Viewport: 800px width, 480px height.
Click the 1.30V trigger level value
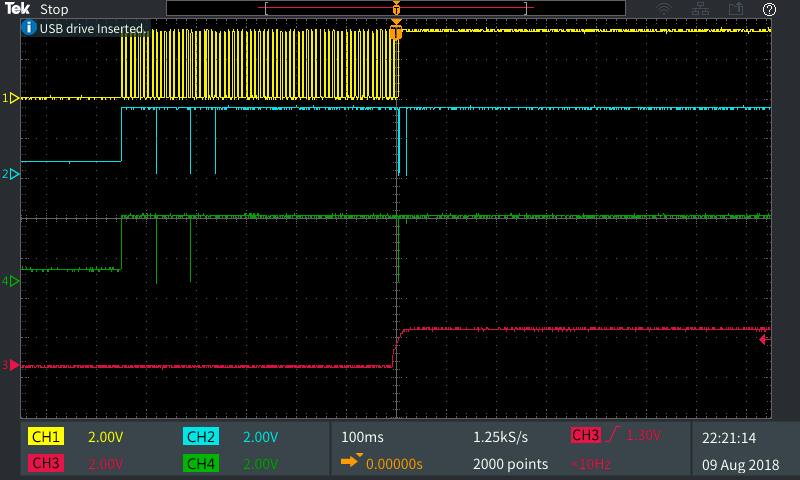643,435
